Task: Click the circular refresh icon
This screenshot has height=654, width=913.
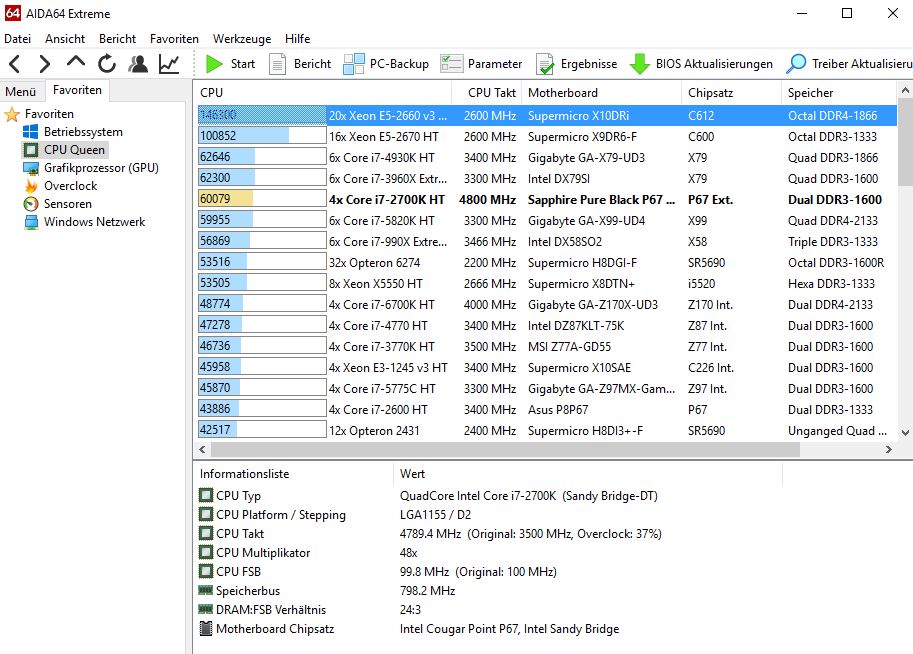Action: coord(107,62)
